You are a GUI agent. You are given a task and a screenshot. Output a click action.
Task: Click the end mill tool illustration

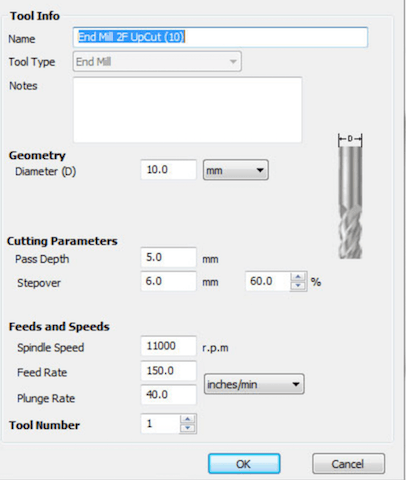click(x=350, y=196)
